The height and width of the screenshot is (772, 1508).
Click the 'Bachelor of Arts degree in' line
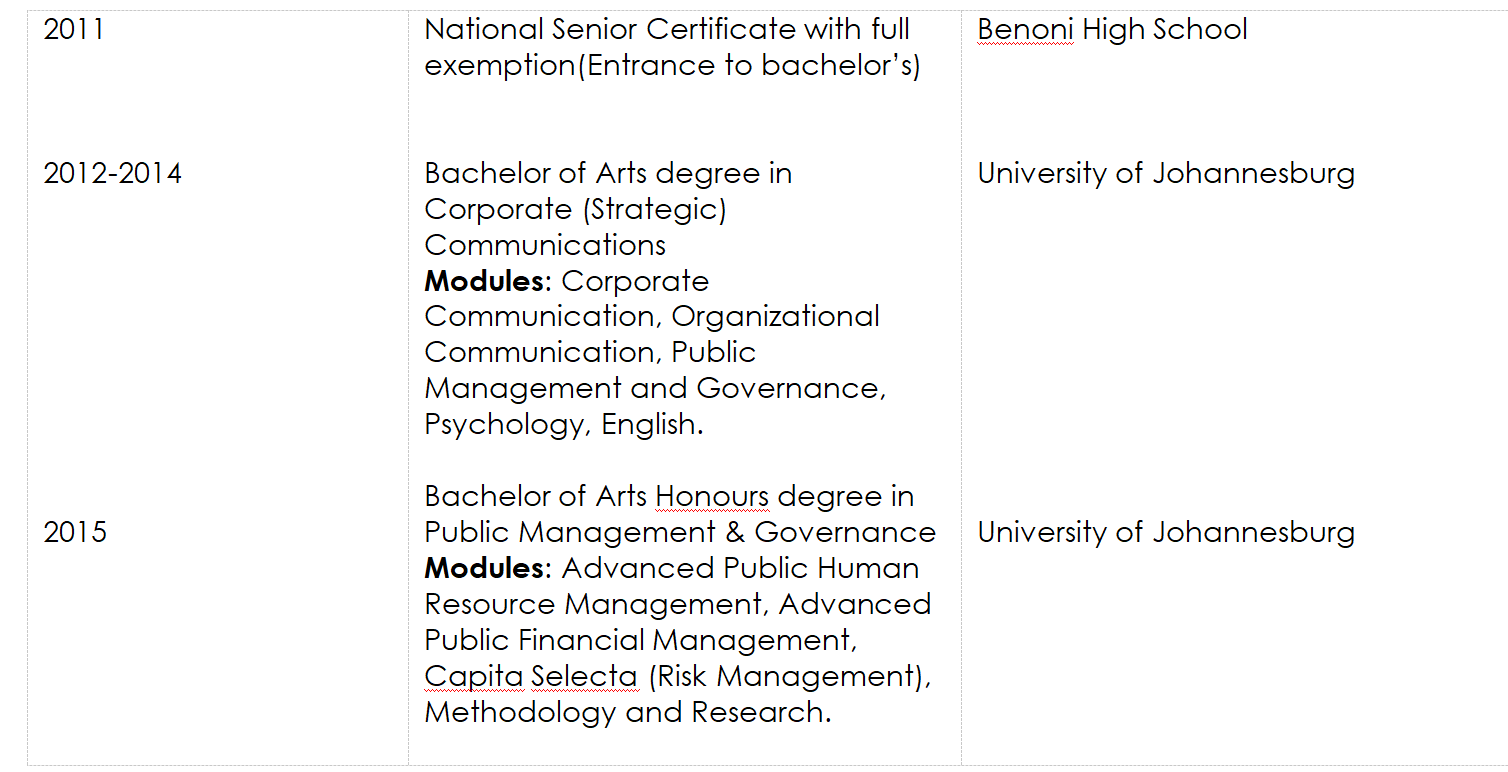click(x=608, y=174)
